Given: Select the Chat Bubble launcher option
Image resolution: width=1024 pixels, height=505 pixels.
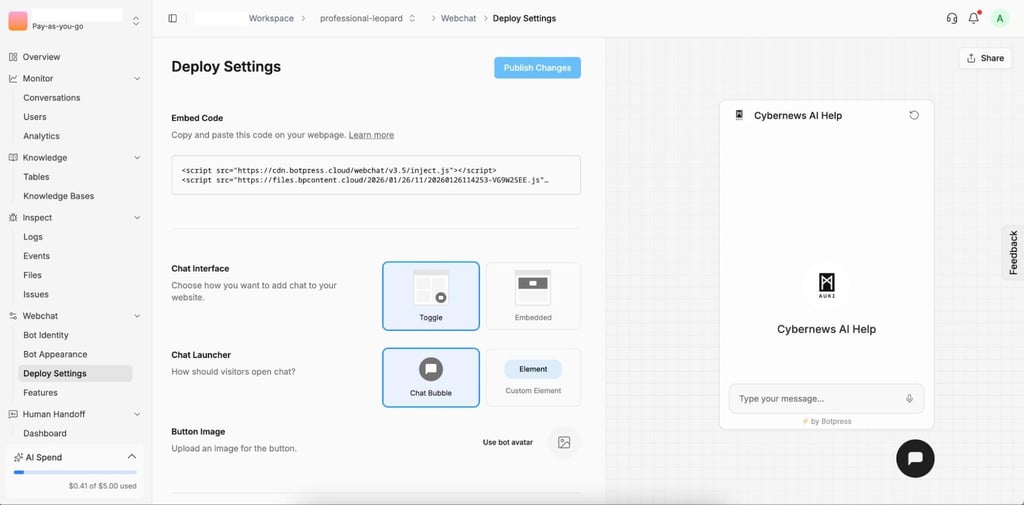Looking at the screenshot, I should tap(431, 378).
